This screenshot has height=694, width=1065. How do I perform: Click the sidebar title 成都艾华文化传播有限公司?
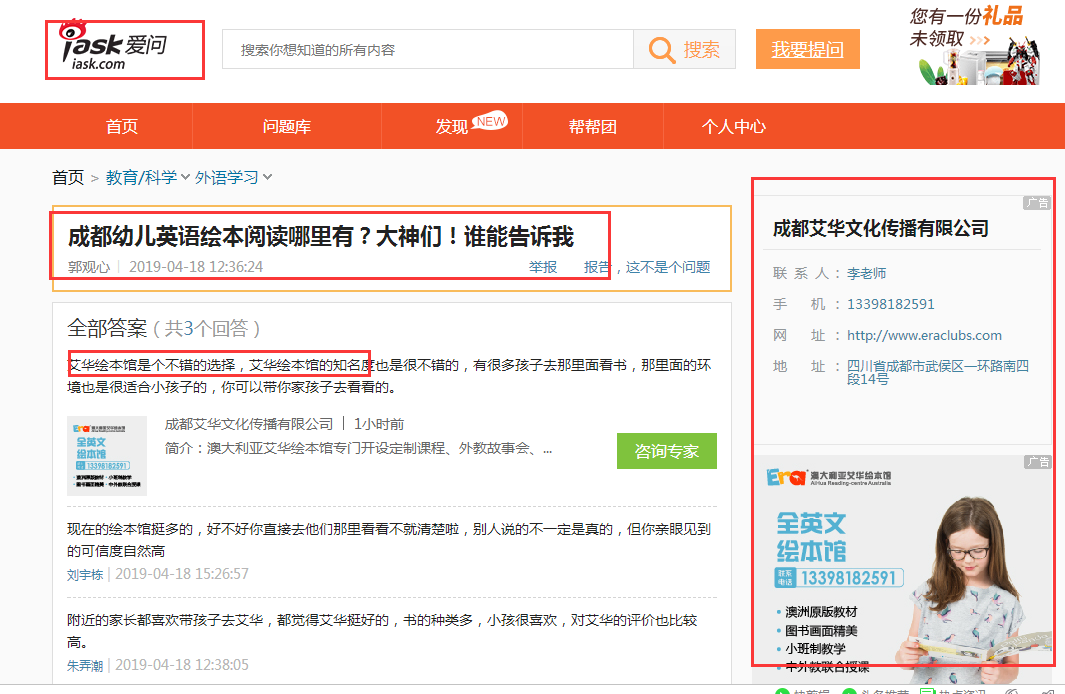[881, 228]
